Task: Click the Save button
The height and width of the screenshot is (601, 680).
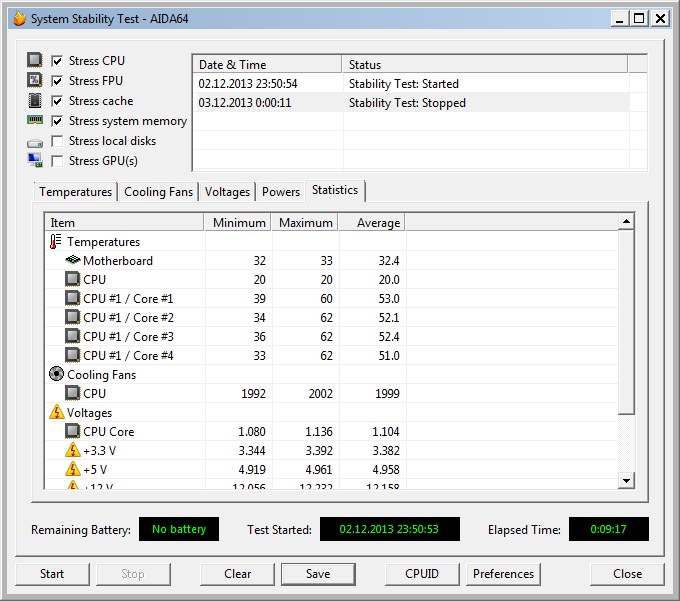Action: click(x=318, y=574)
